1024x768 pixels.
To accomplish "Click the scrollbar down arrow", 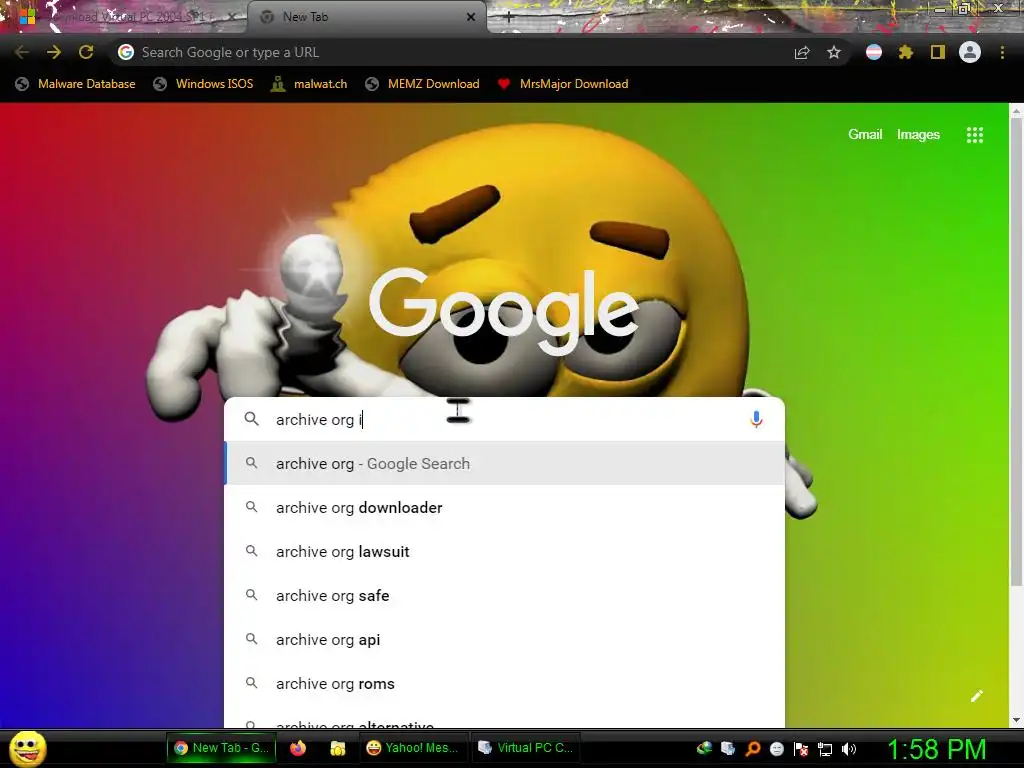I will 1016,720.
